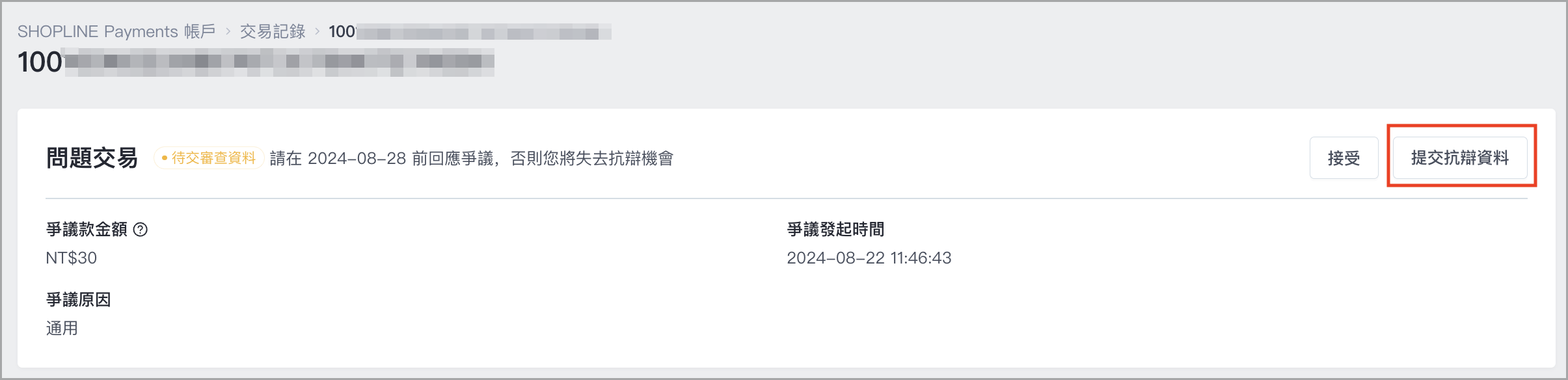Click the 問題交易 section heading

pos(92,158)
